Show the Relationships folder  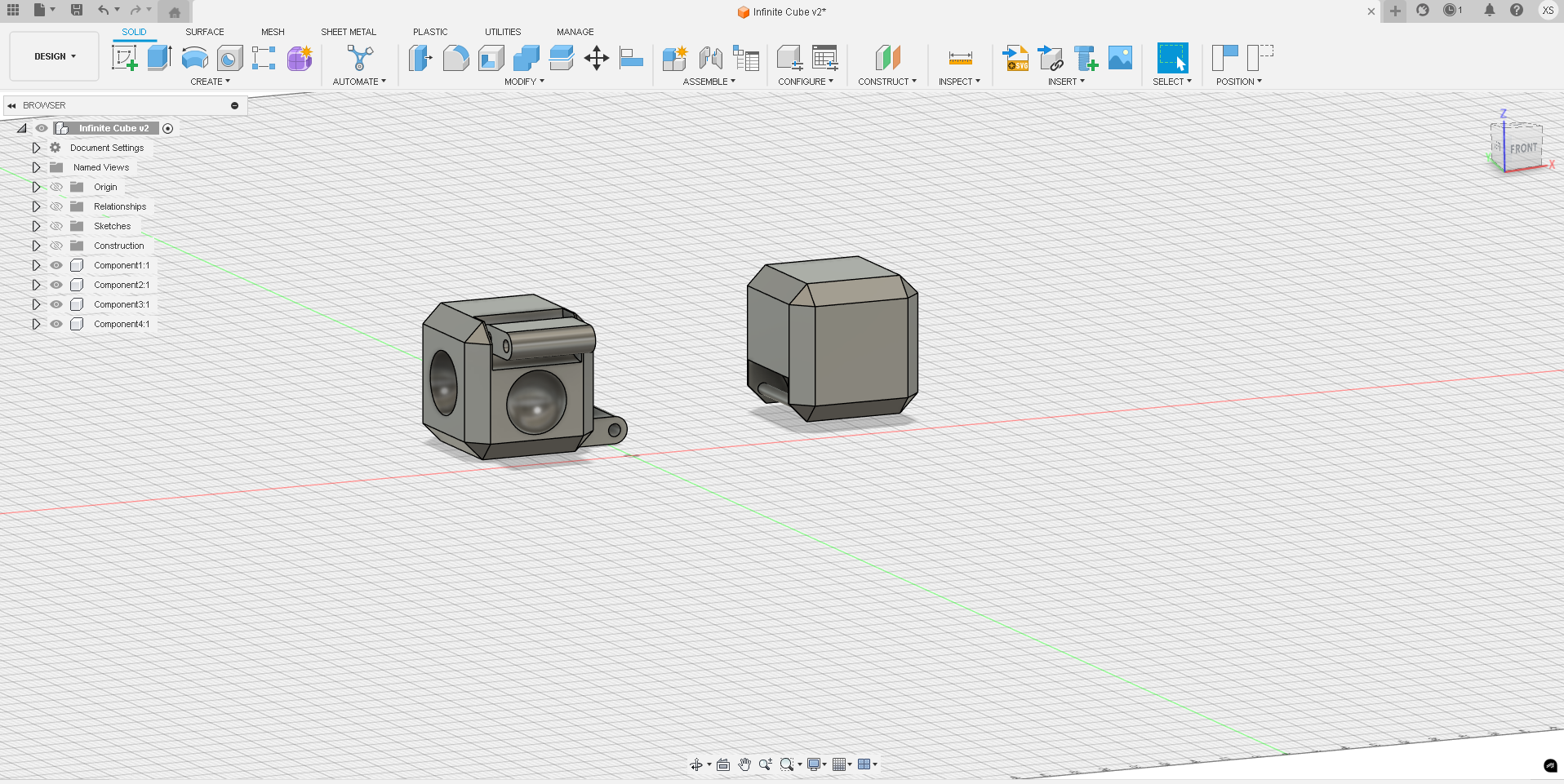(x=56, y=206)
